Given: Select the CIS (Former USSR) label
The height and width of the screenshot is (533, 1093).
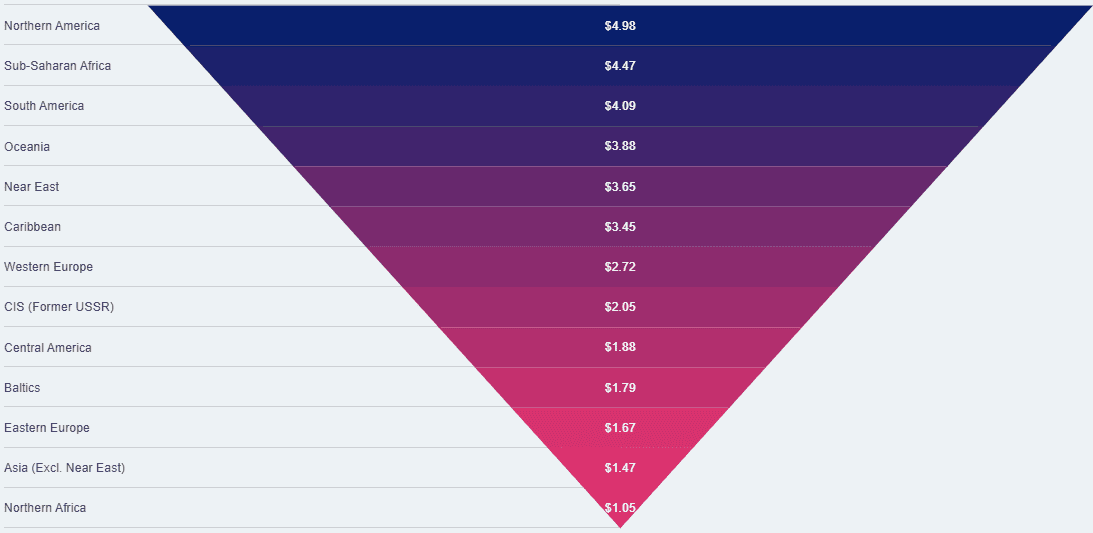Looking at the screenshot, I should point(59,307).
